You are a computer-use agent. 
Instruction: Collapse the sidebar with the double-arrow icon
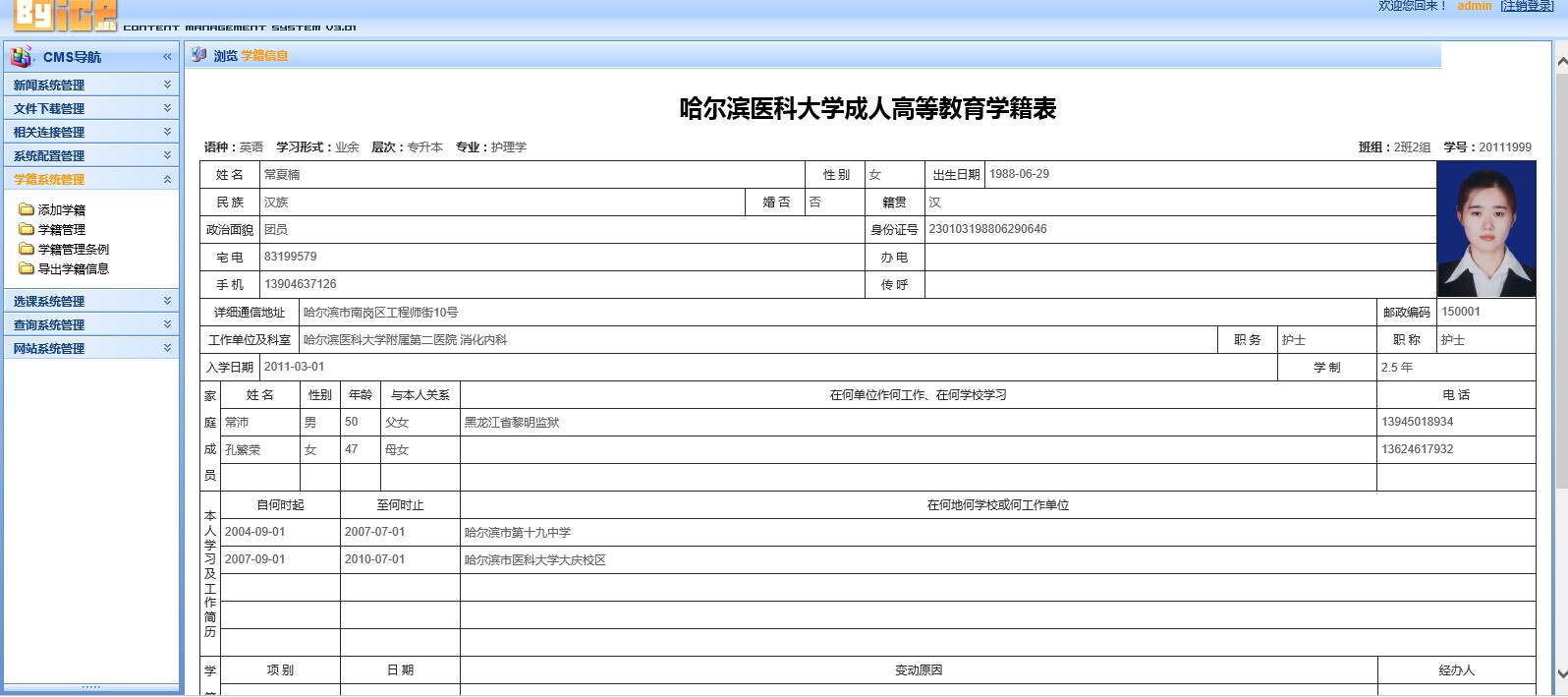click(167, 57)
